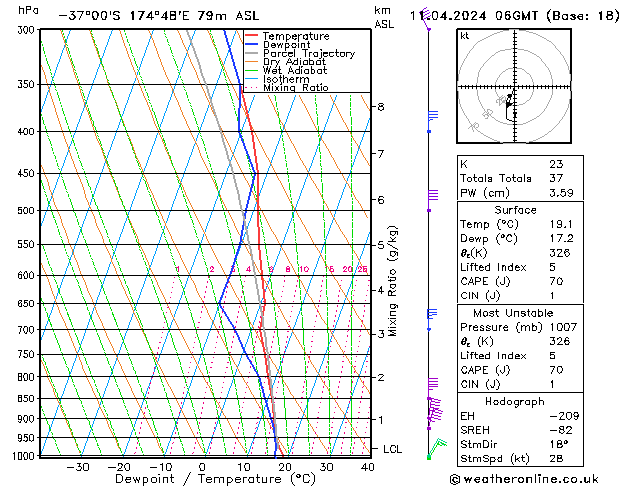Viewport: 629px width, 486px height.
Task: Click the wind barb at 700 hPa
Action: (431, 319)
